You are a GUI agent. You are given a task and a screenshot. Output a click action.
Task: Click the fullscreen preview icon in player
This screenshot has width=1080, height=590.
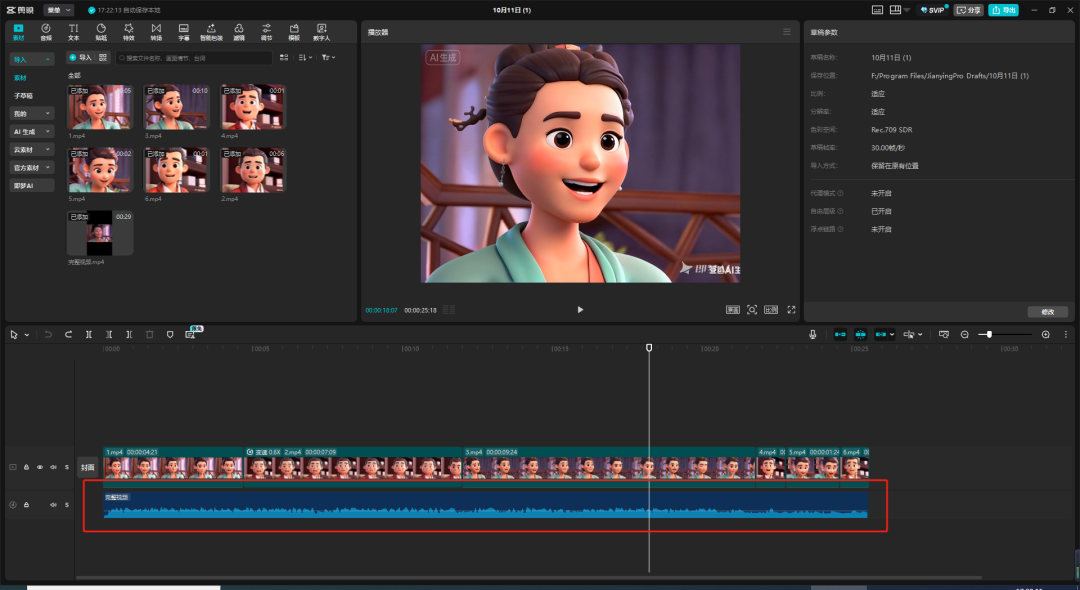click(x=791, y=310)
